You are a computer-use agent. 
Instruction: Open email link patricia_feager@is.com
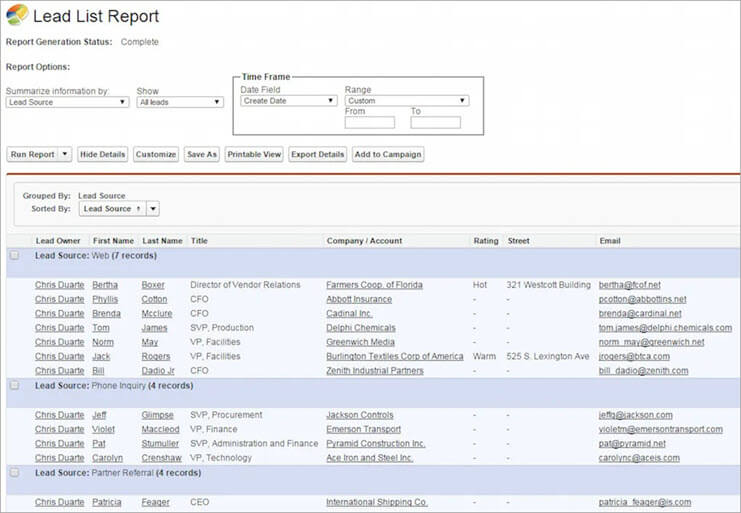645,502
